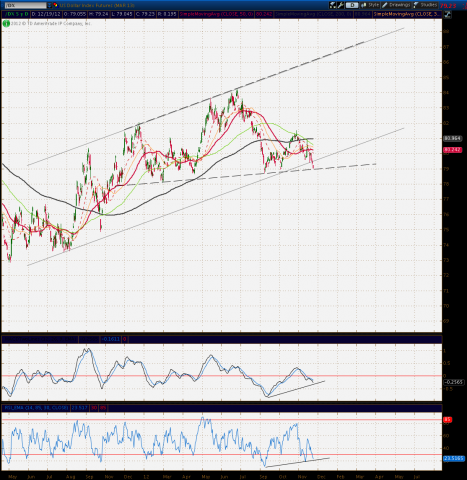Click the 23.5165 RSI value bubble
Screen dimensions: 467x480
pyautogui.click(x=454, y=459)
